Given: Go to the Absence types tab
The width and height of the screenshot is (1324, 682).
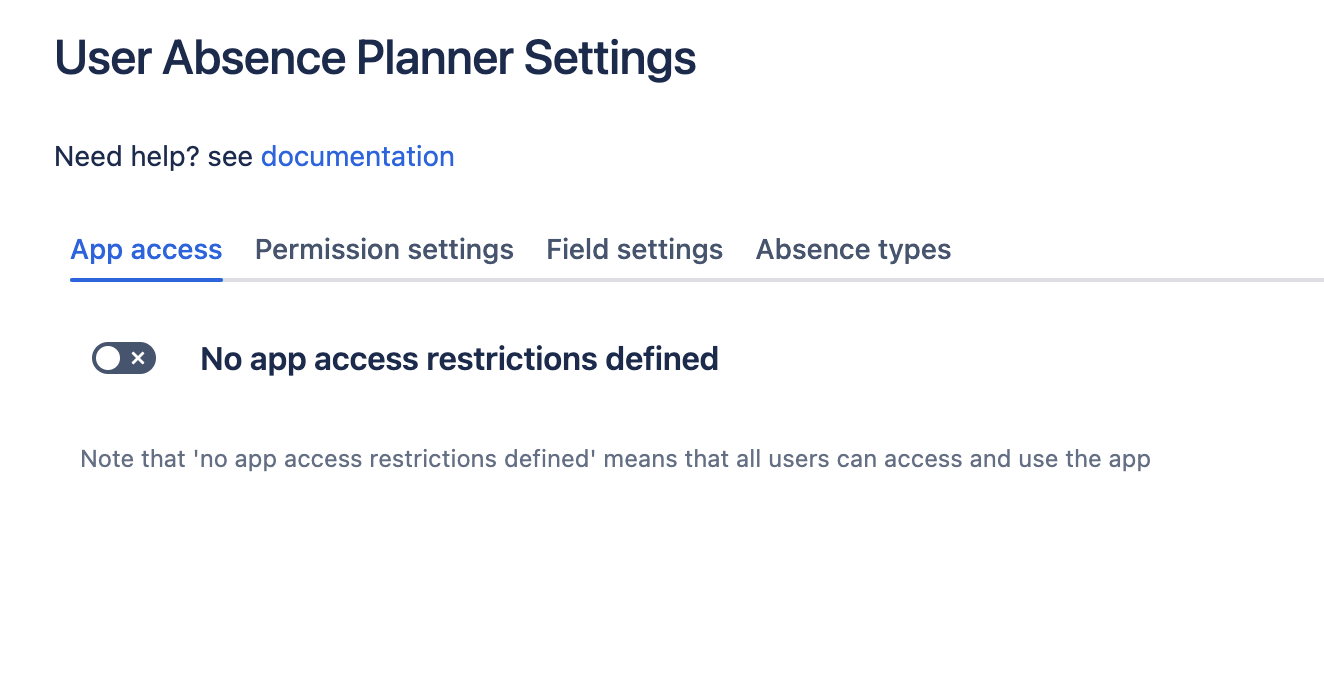Looking at the screenshot, I should coord(853,249).
